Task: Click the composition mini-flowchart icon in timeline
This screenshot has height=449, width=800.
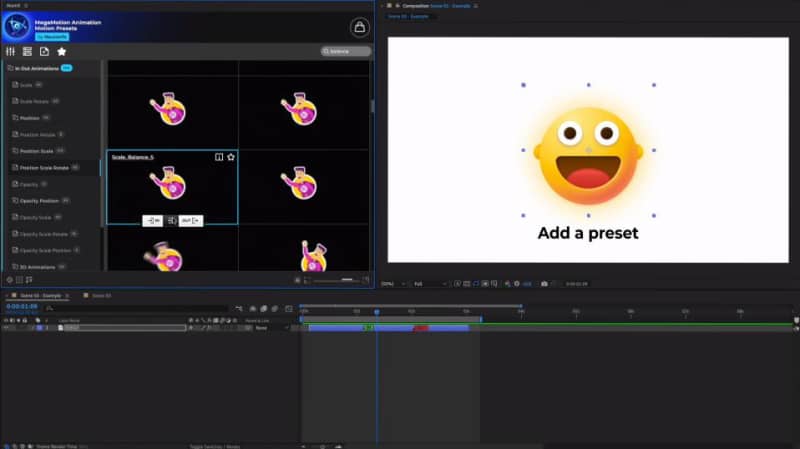Action: (239, 309)
